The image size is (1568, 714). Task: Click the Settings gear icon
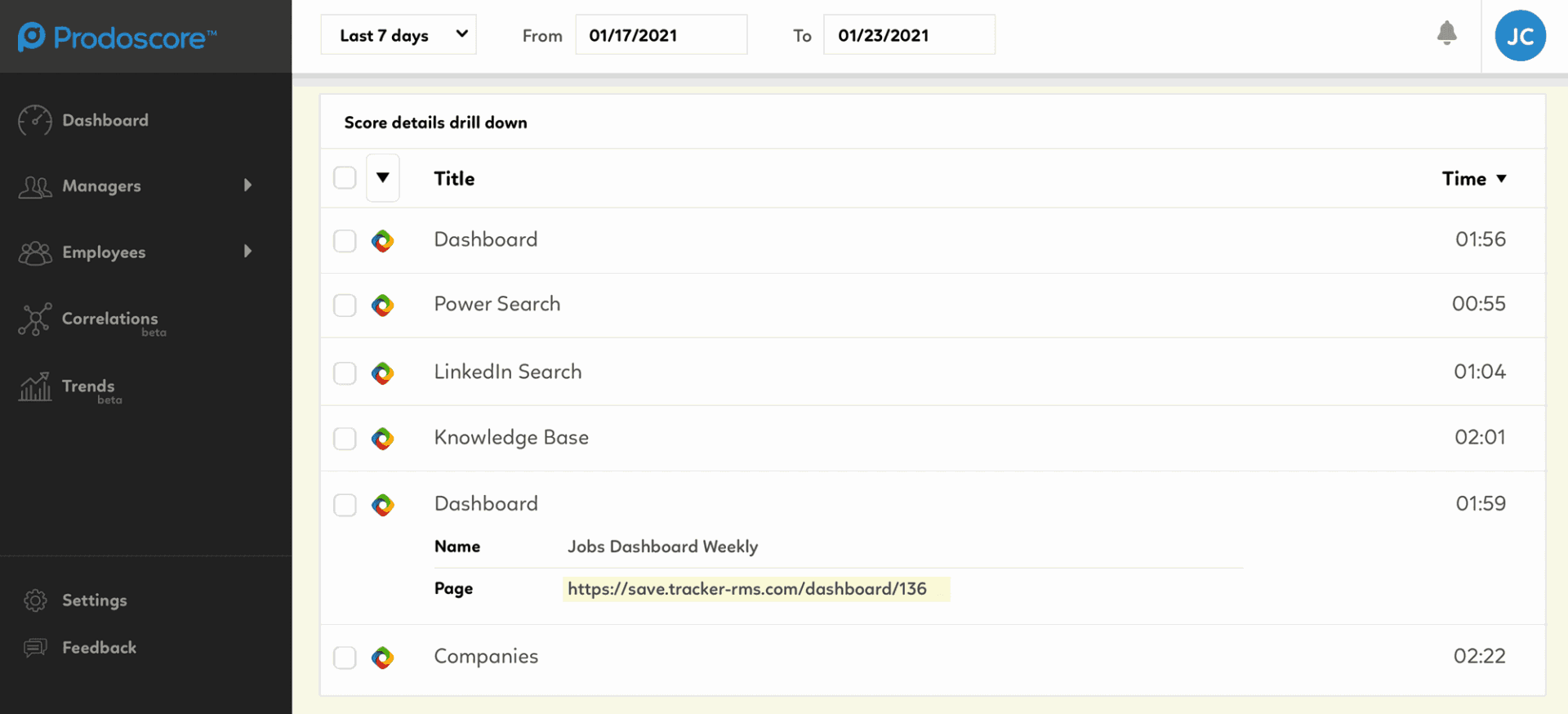[35, 600]
